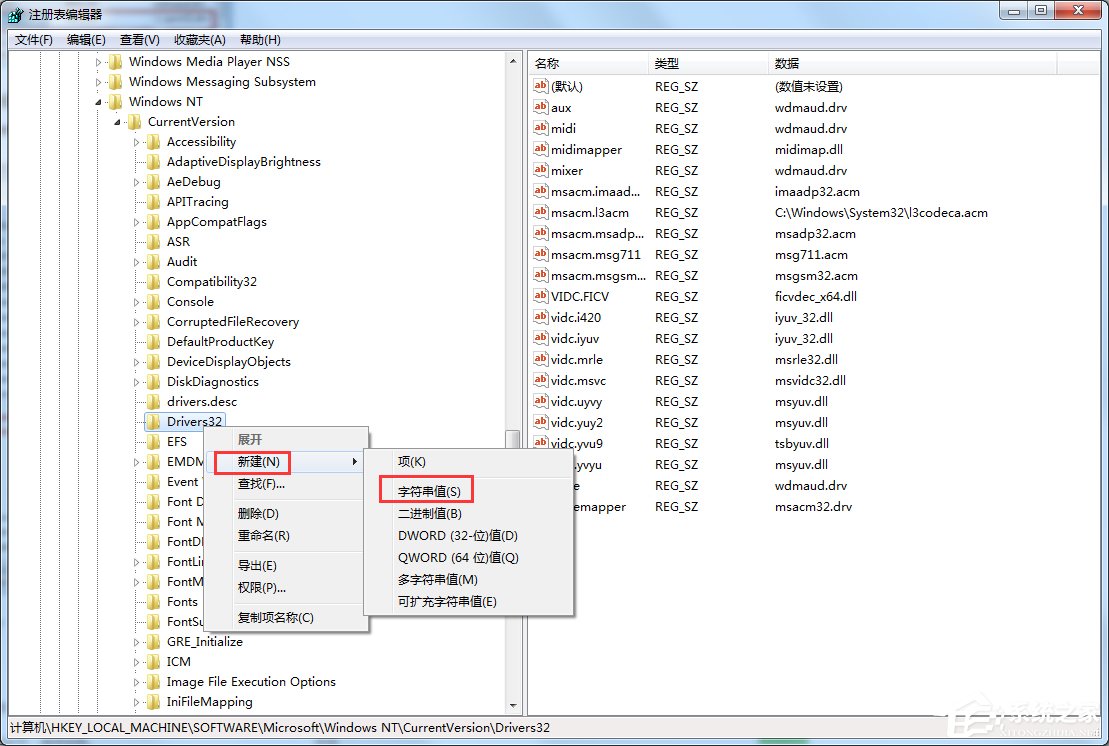Screen dimensions: 1109x746
Task: Expand the Image File Execution Options key
Action: 137,681
